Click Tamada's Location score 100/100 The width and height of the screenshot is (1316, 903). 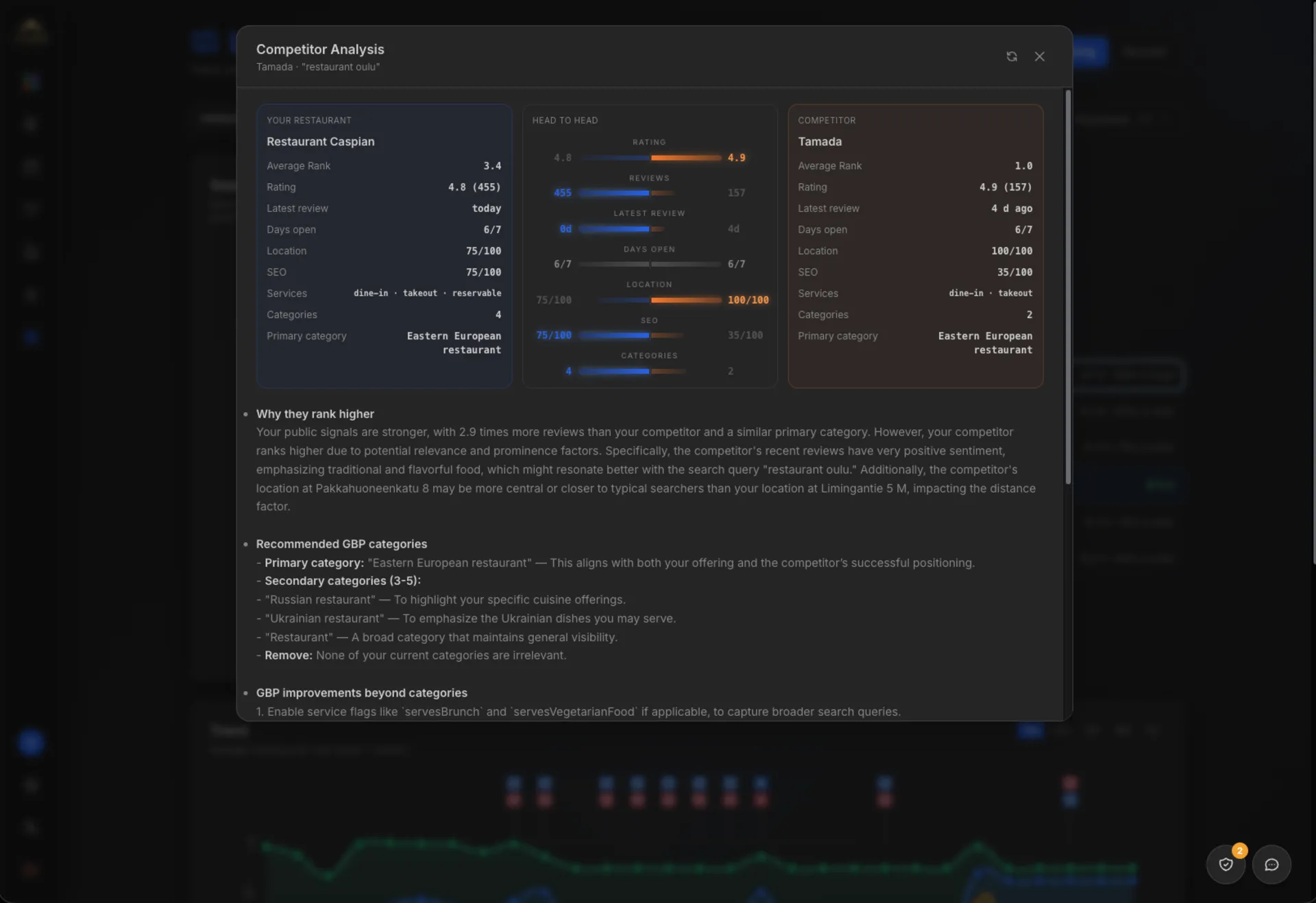[1012, 251]
